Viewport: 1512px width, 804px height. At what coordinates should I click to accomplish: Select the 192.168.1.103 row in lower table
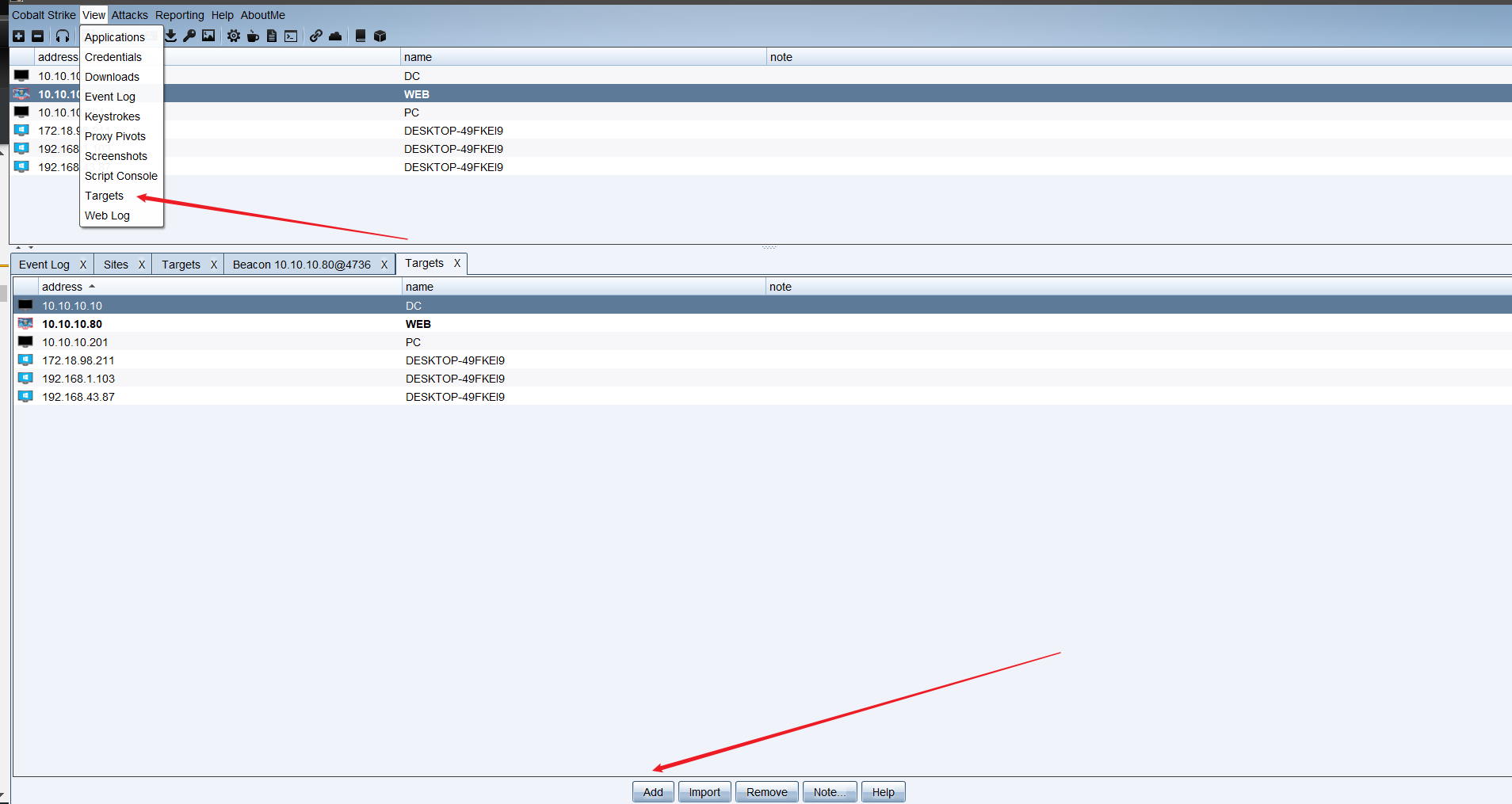pyautogui.click(x=762, y=378)
